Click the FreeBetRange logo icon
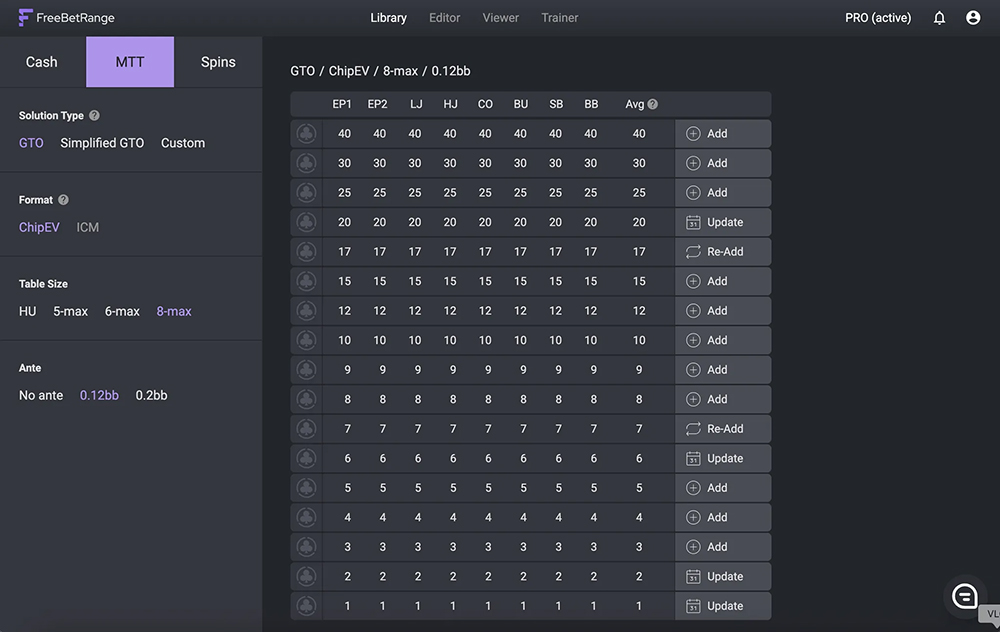The width and height of the screenshot is (1000, 632). (25, 18)
